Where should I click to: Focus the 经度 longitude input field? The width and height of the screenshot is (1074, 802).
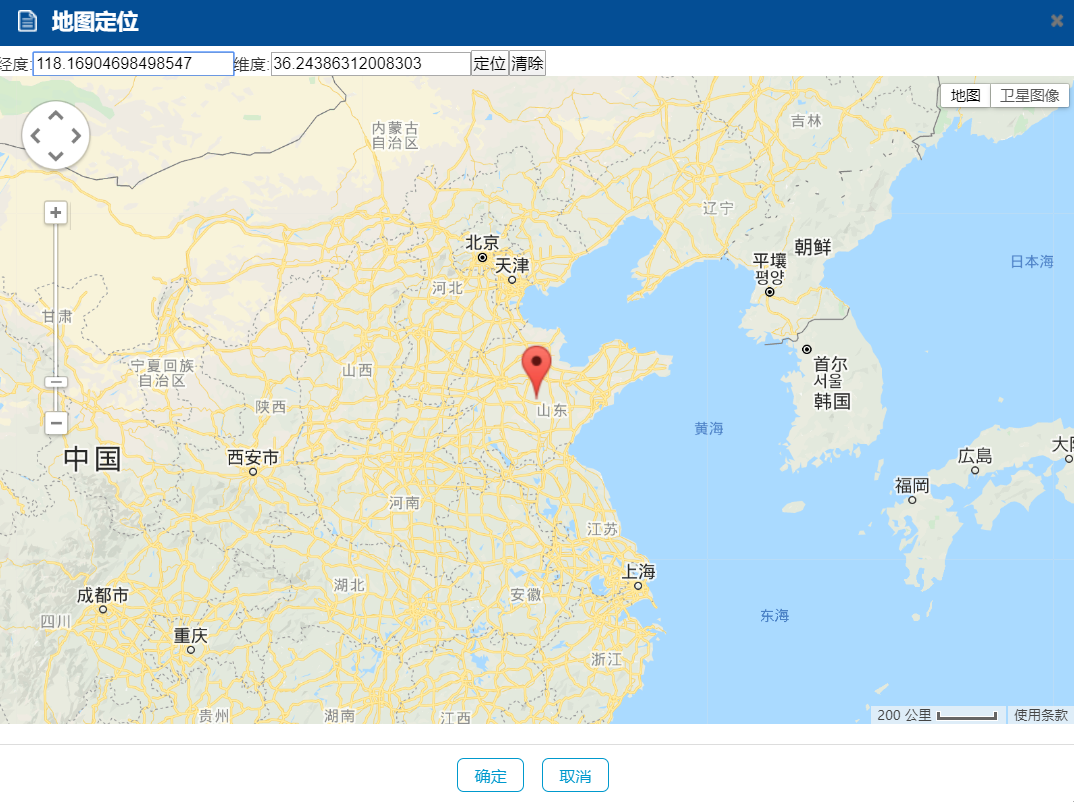click(133, 64)
